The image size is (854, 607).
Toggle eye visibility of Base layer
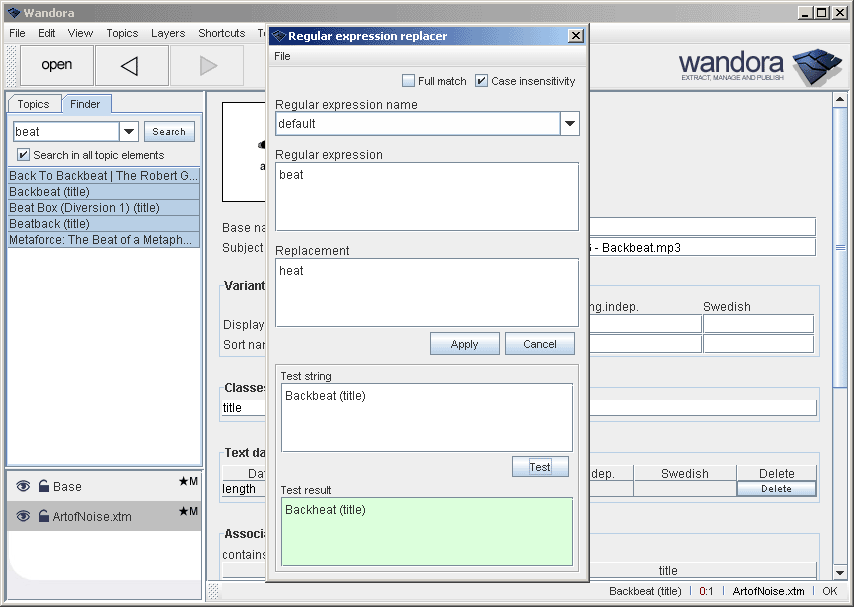click(x=22, y=487)
